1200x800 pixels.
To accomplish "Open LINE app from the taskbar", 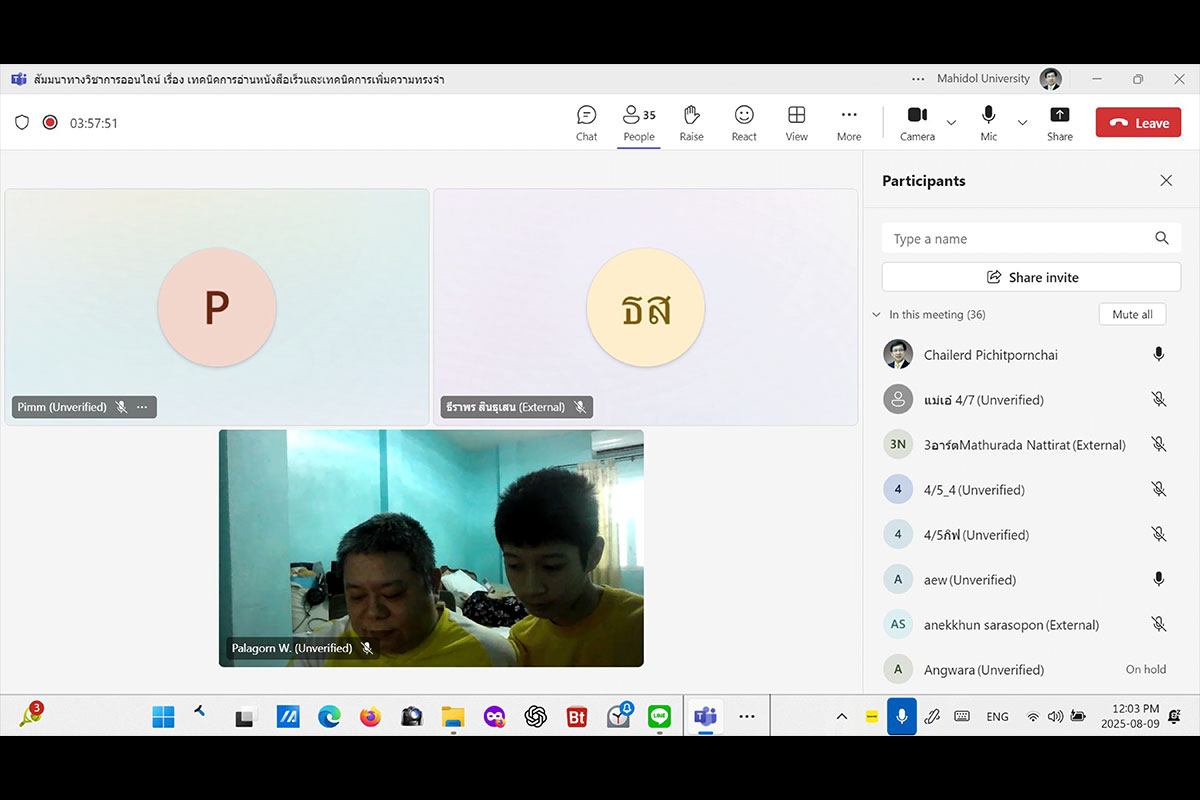I will (x=658, y=716).
